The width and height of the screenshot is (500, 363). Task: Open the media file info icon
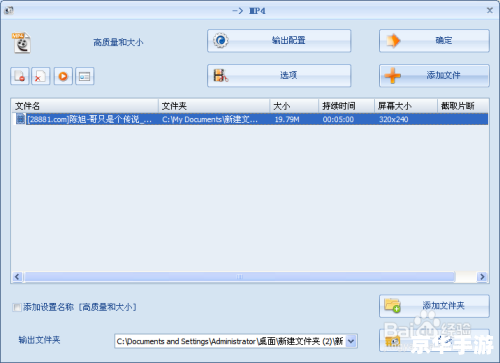tap(85, 76)
